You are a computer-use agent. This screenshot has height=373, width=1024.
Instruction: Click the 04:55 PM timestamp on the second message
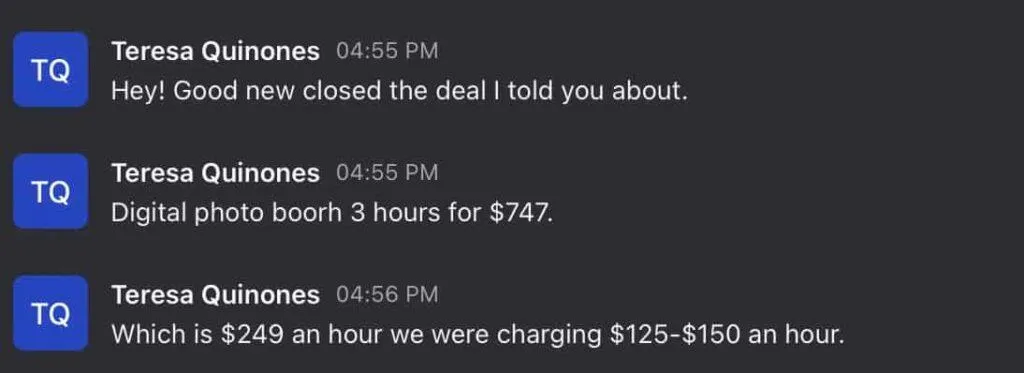(387, 173)
